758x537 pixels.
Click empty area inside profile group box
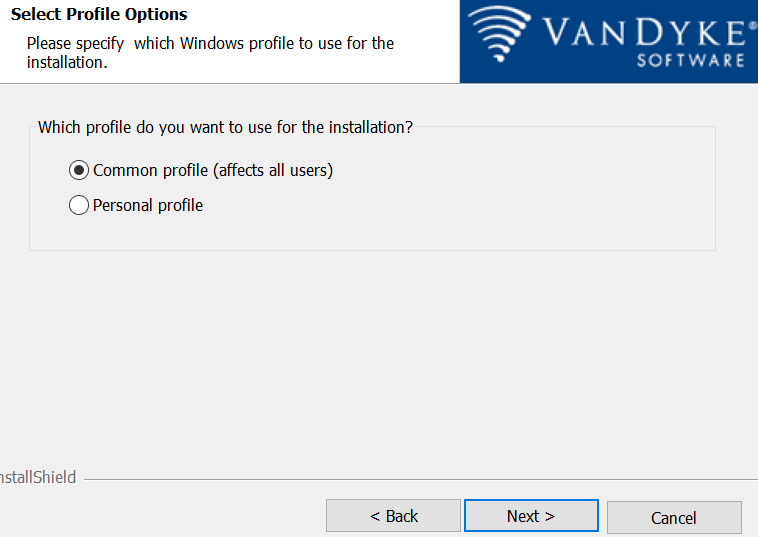click(x=500, y=200)
